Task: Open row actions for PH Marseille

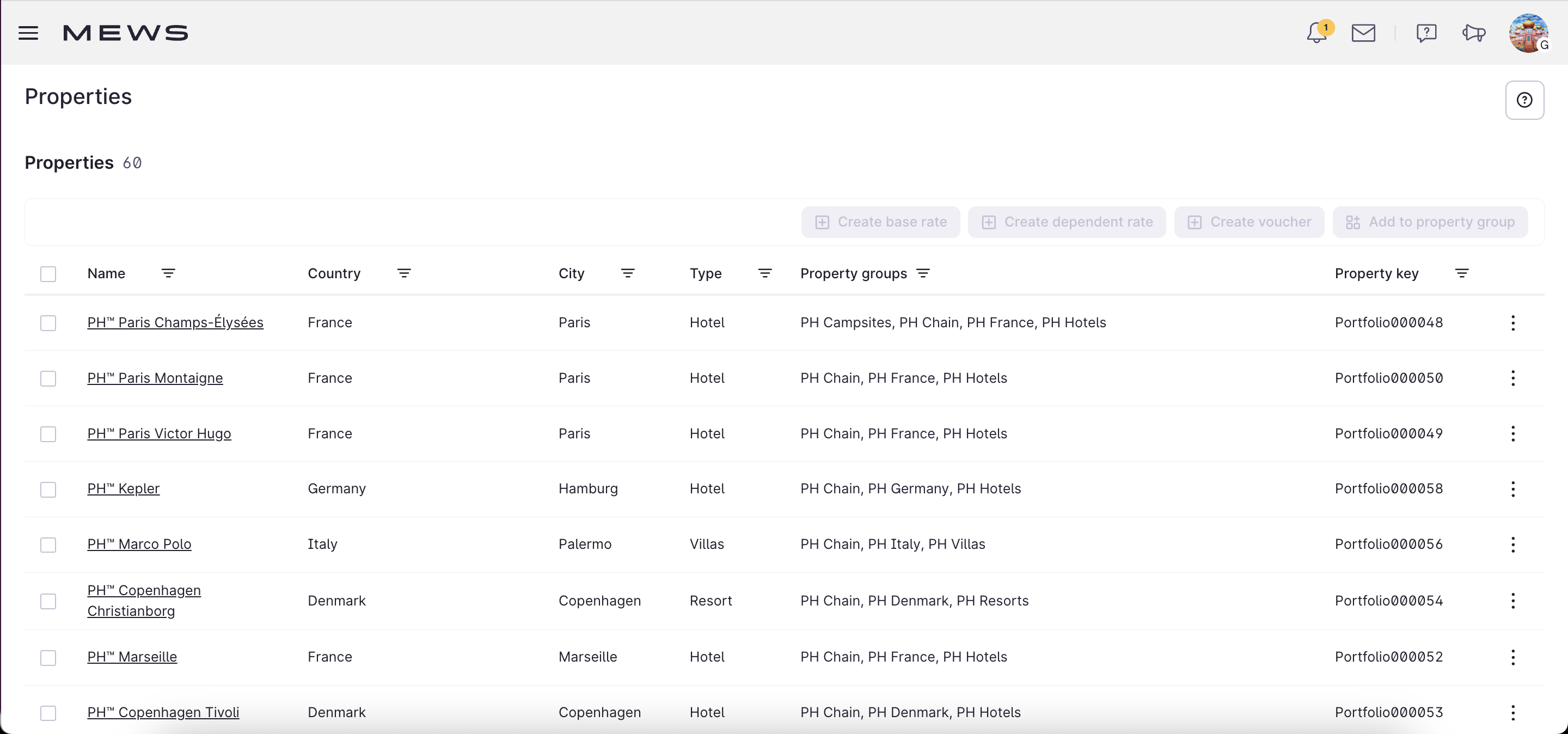Action: tap(1513, 657)
